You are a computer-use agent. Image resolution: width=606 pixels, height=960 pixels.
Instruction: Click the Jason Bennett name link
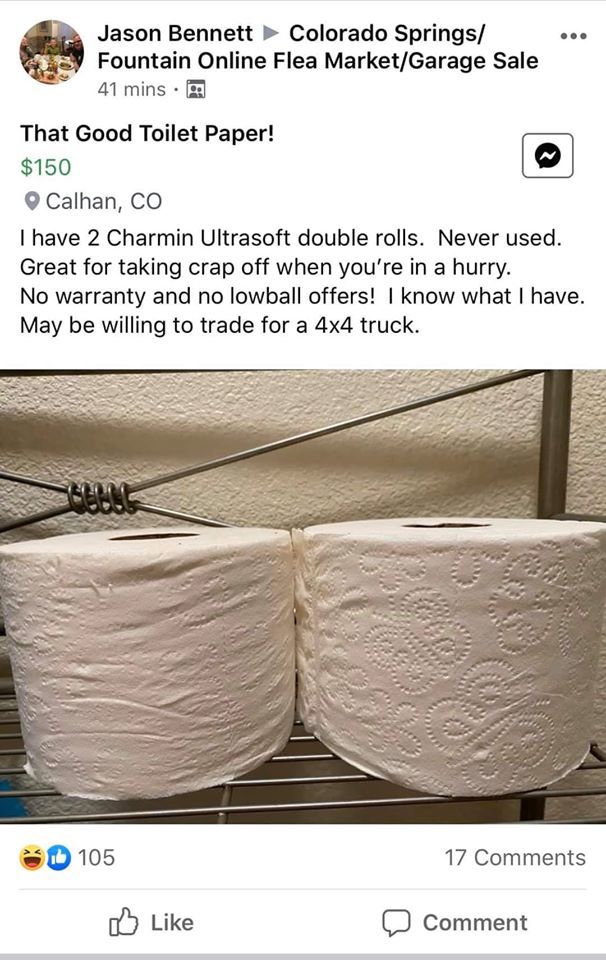pos(175,33)
